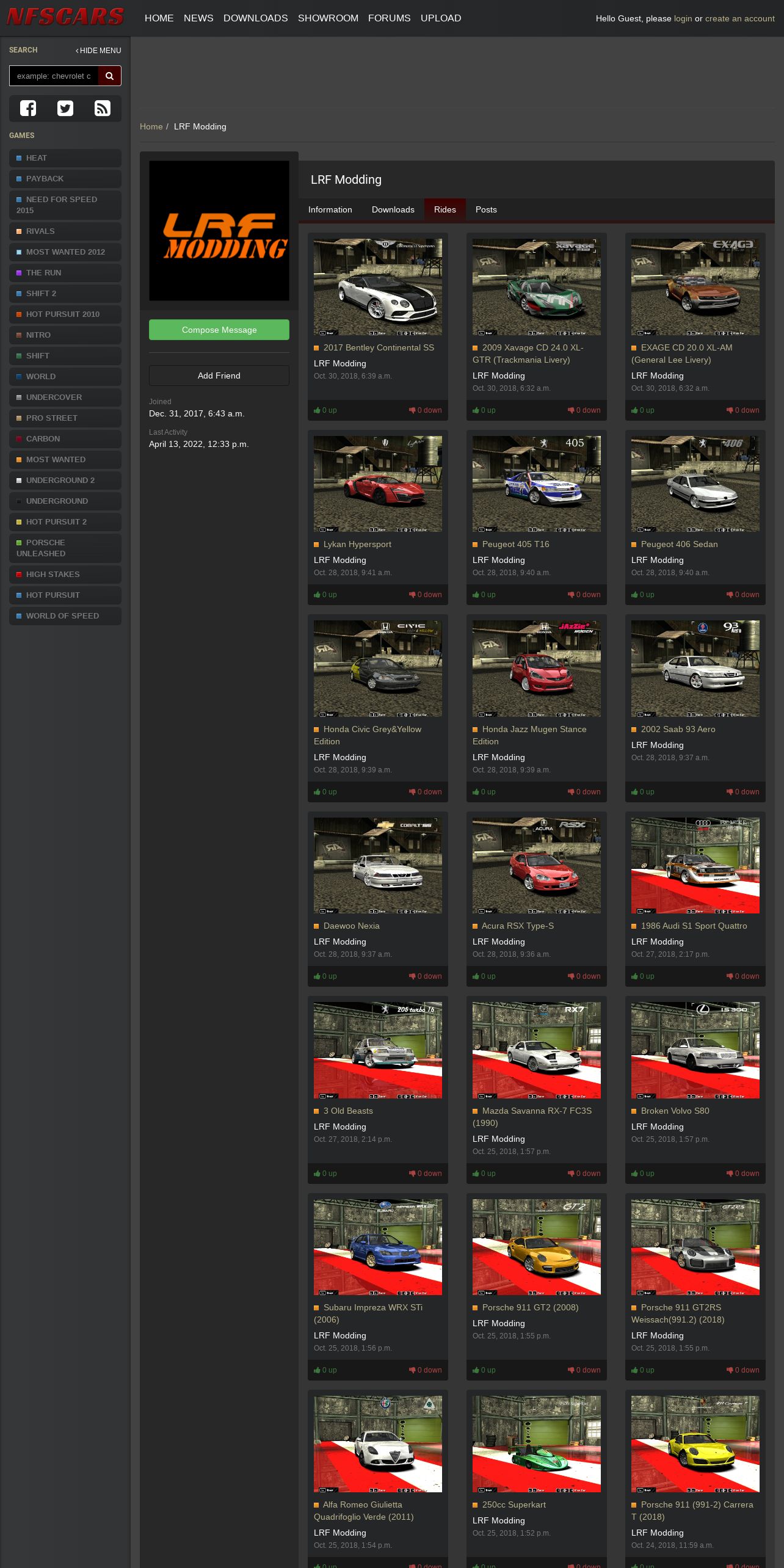Click the NFSCars logo

coord(65,16)
